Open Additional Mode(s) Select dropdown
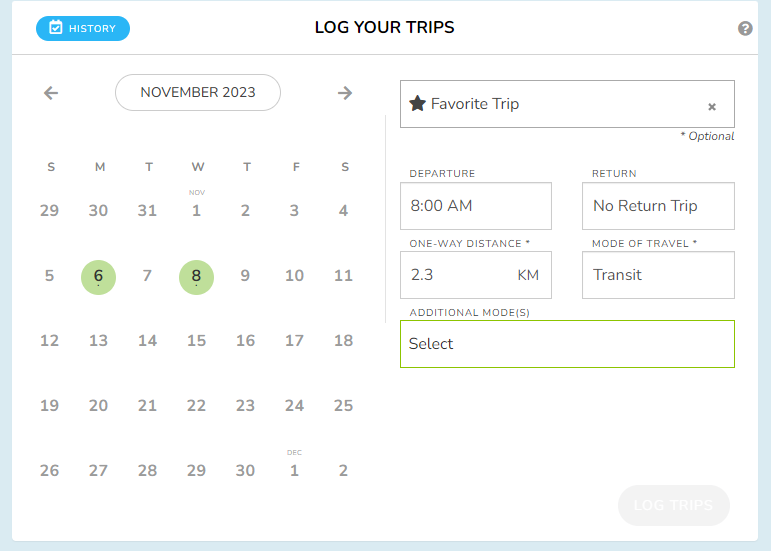Screen dimensions: 771x551 567,344
